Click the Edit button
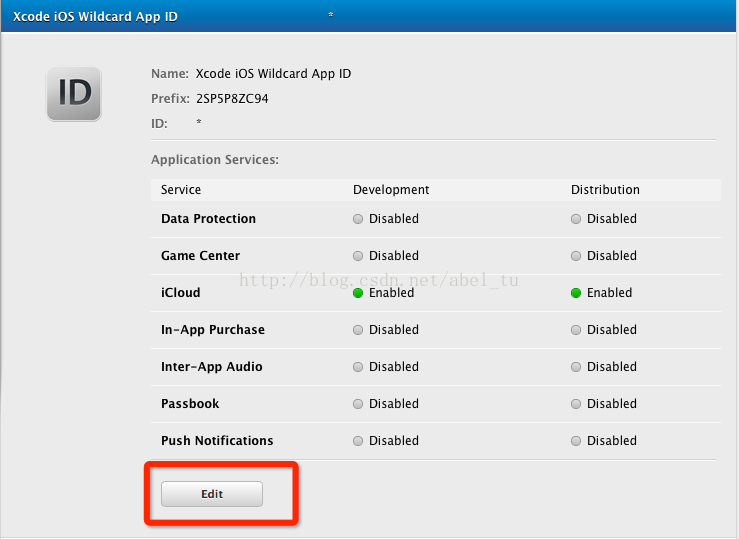This screenshot has height=539, width=739. 212,494
